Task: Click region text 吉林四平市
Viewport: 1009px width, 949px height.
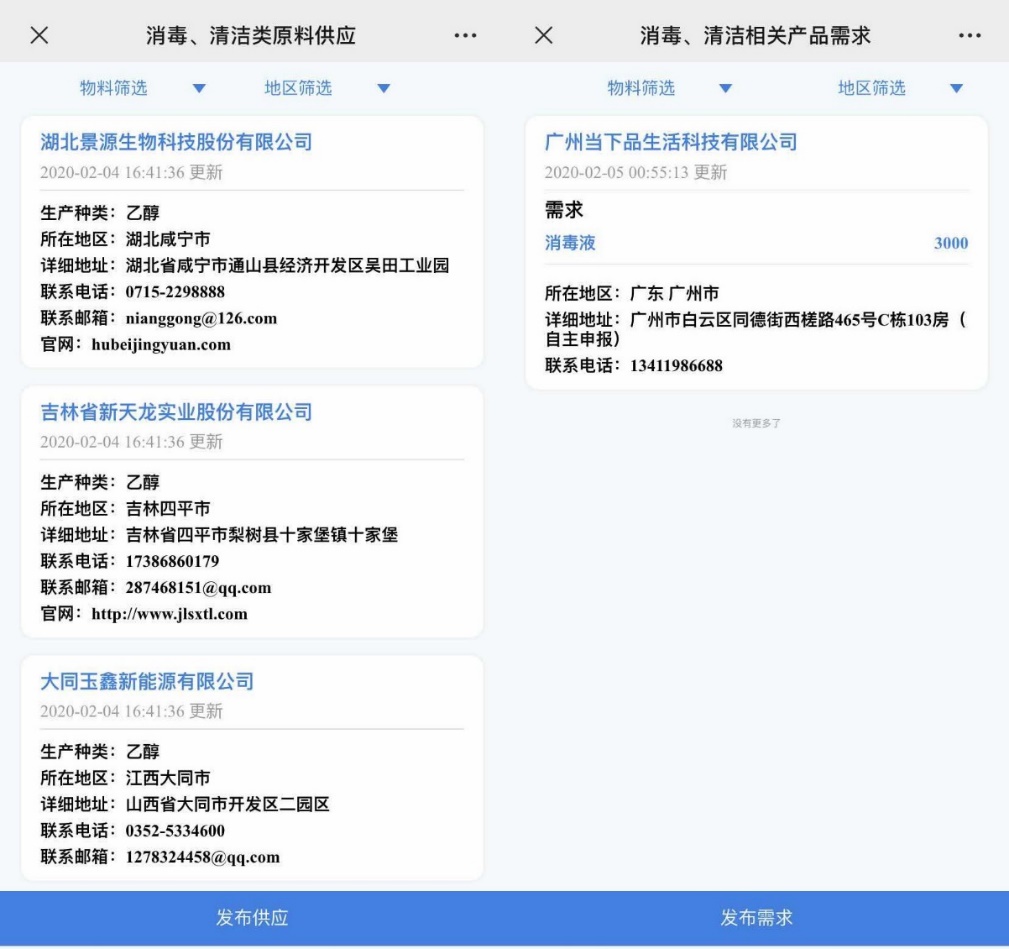Action: [x=168, y=508]
